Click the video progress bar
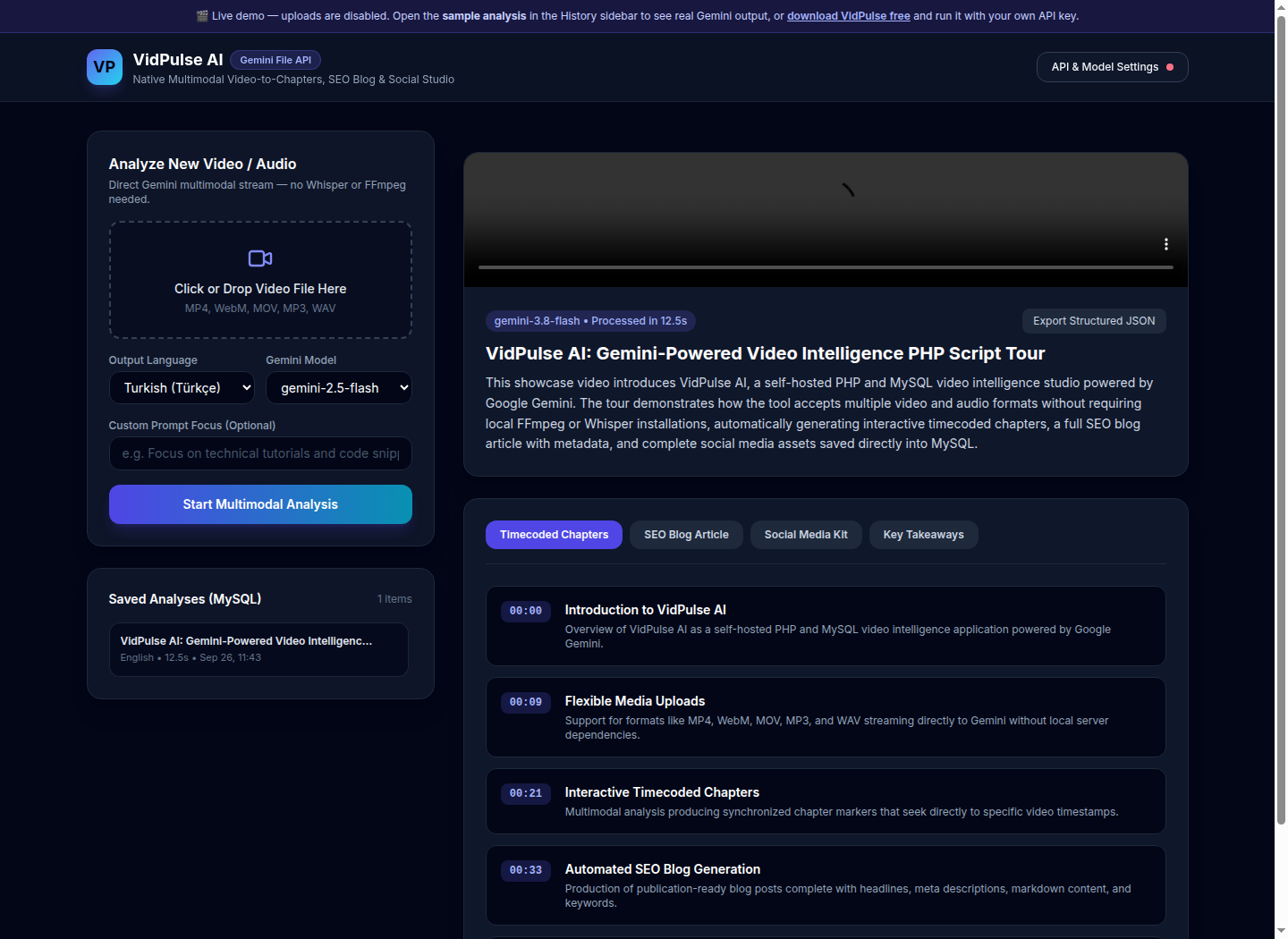The height and width of the screenshot is (939, 1288). tap(826, 266)
